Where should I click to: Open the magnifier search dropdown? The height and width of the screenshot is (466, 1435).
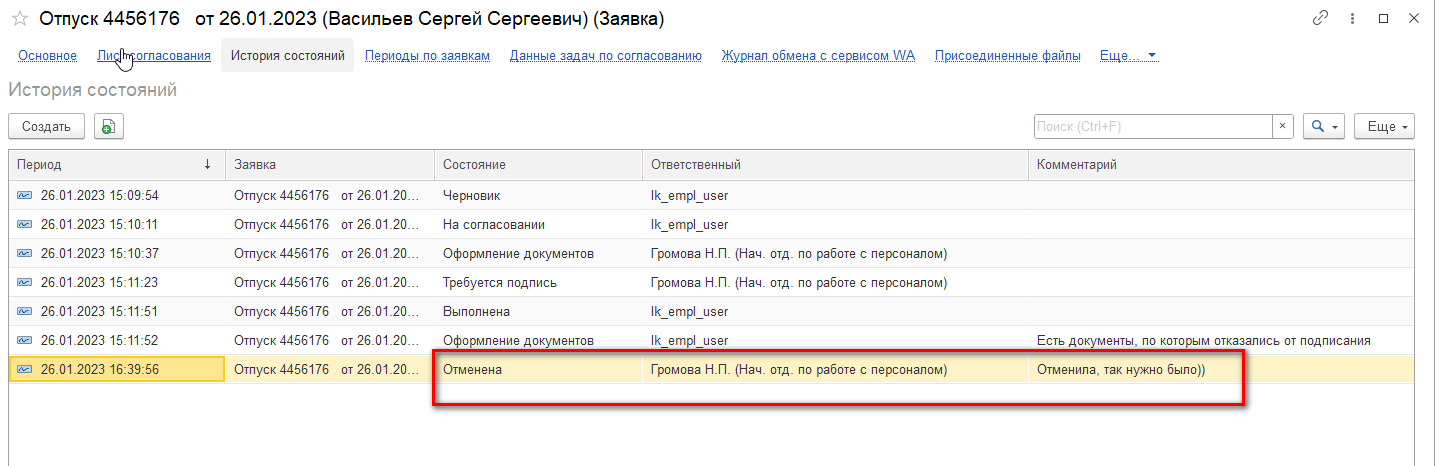[1325, 126]
